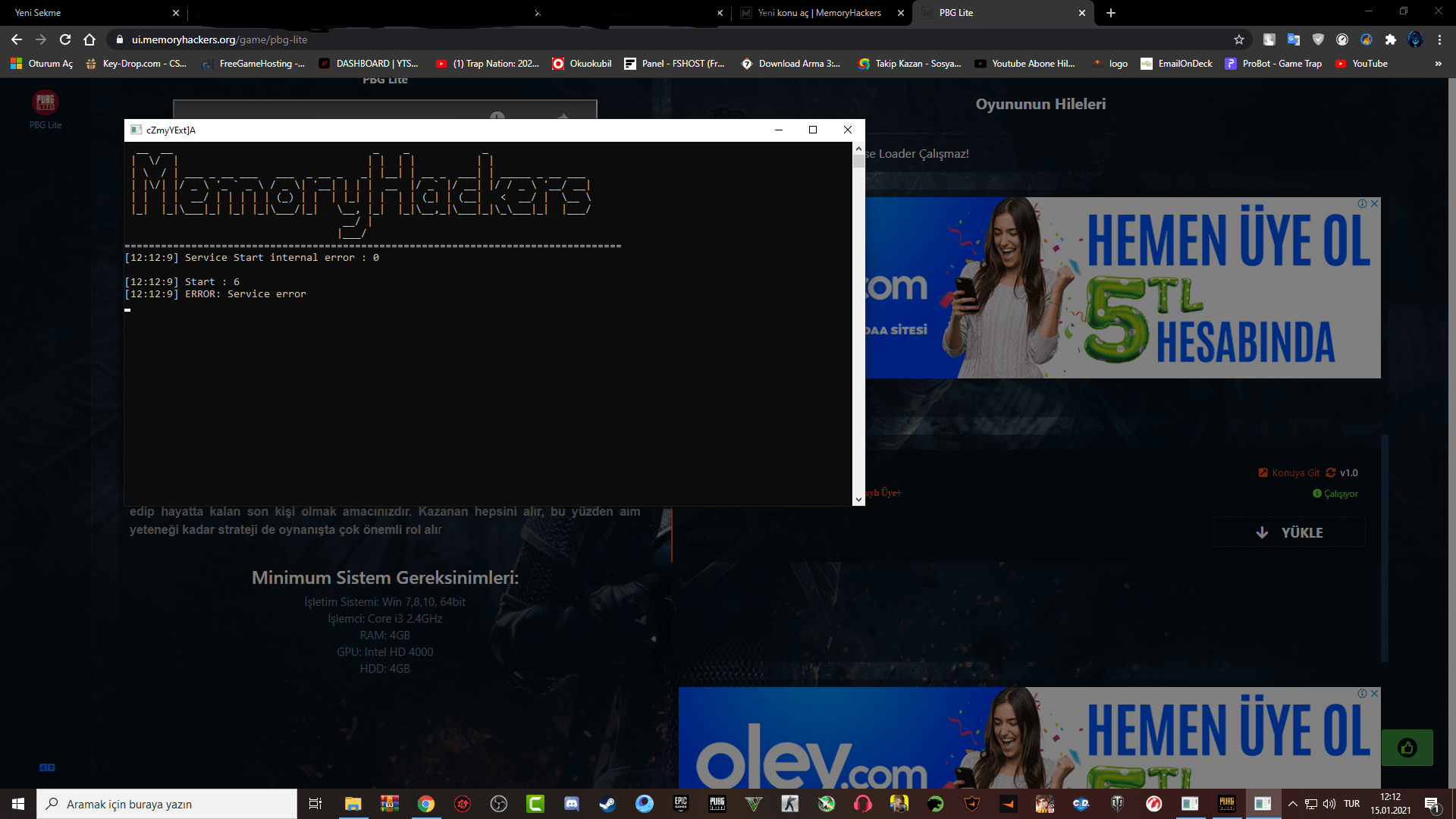
Task: Open the DASHBOARD | YTS bookmark
Action: 369,64
